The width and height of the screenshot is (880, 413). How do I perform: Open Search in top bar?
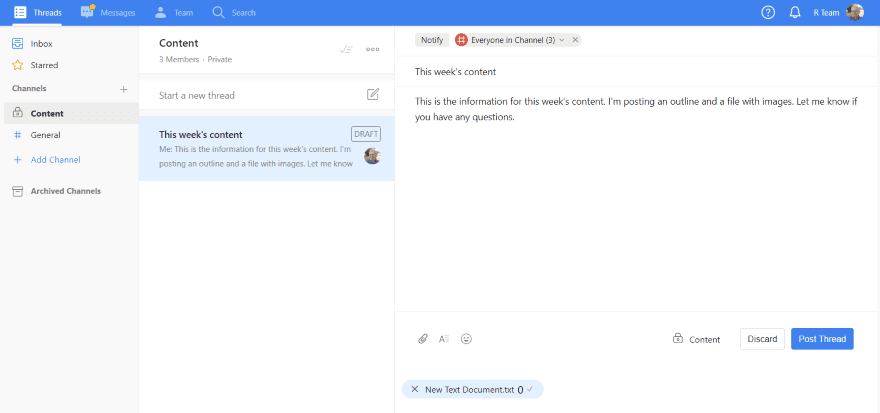tap(234, 12)
